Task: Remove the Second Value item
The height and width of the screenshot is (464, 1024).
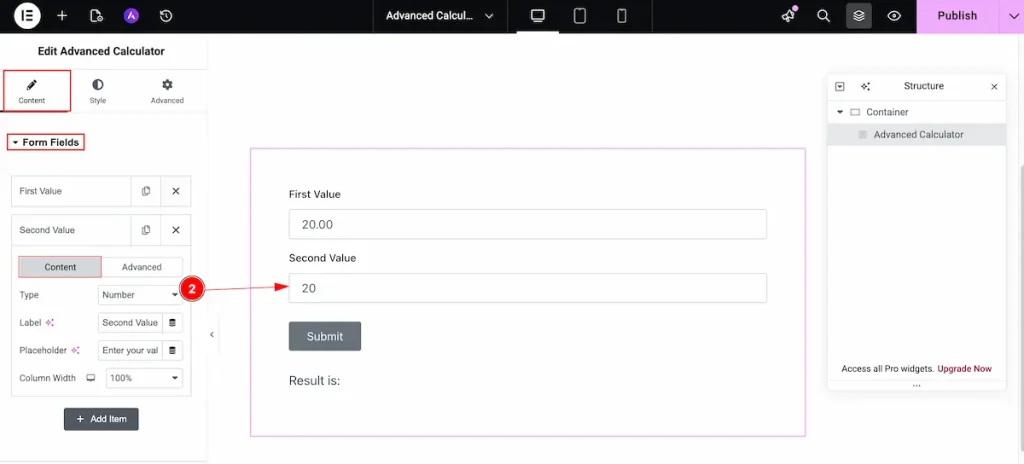Action: pos(176,230)
